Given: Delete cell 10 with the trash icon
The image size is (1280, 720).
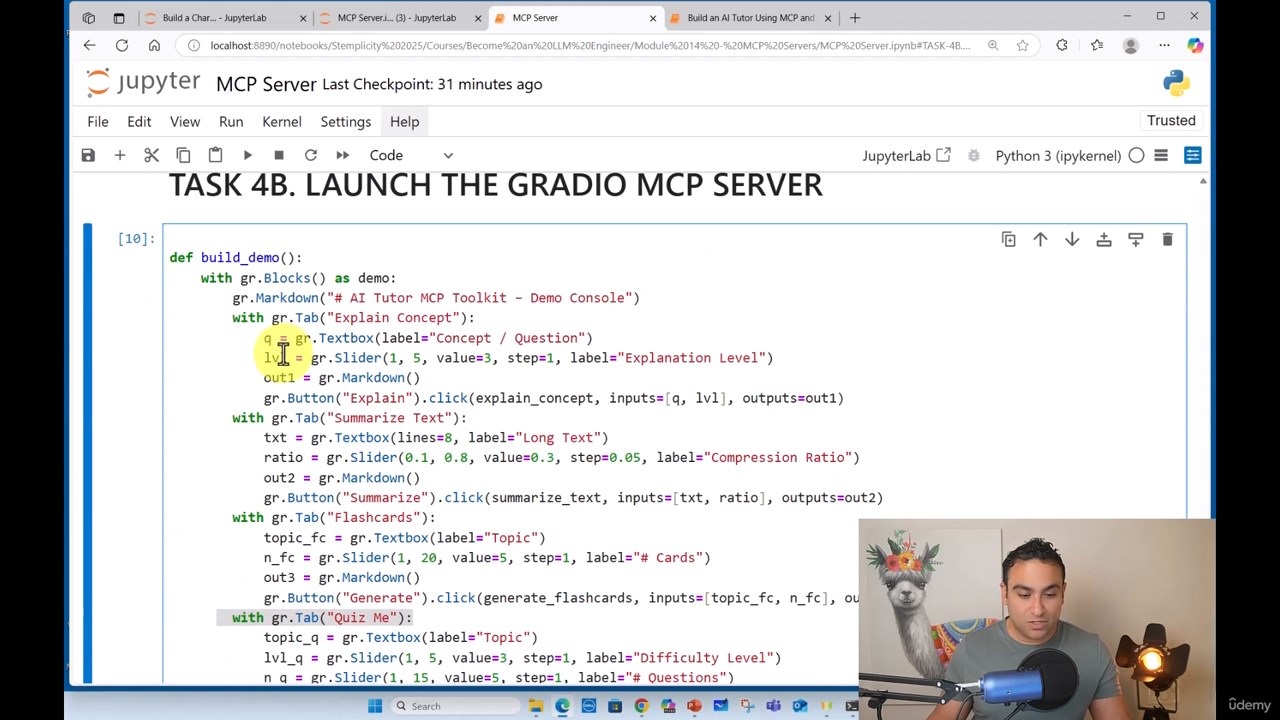Looking at the screenshot, I should (x=1167, y=239).
